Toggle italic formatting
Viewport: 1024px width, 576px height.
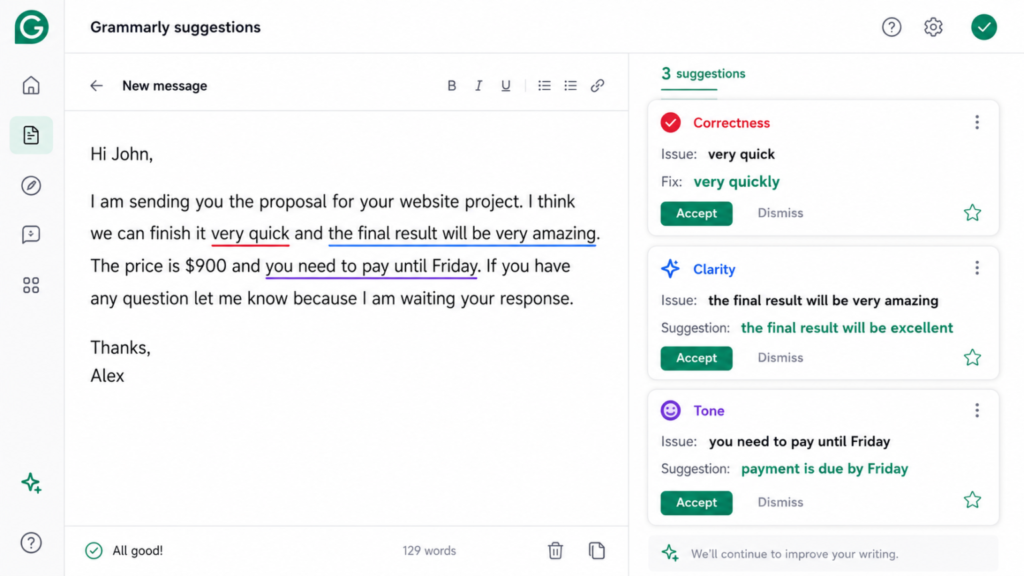pyautogui.click(x=478, y=86)
